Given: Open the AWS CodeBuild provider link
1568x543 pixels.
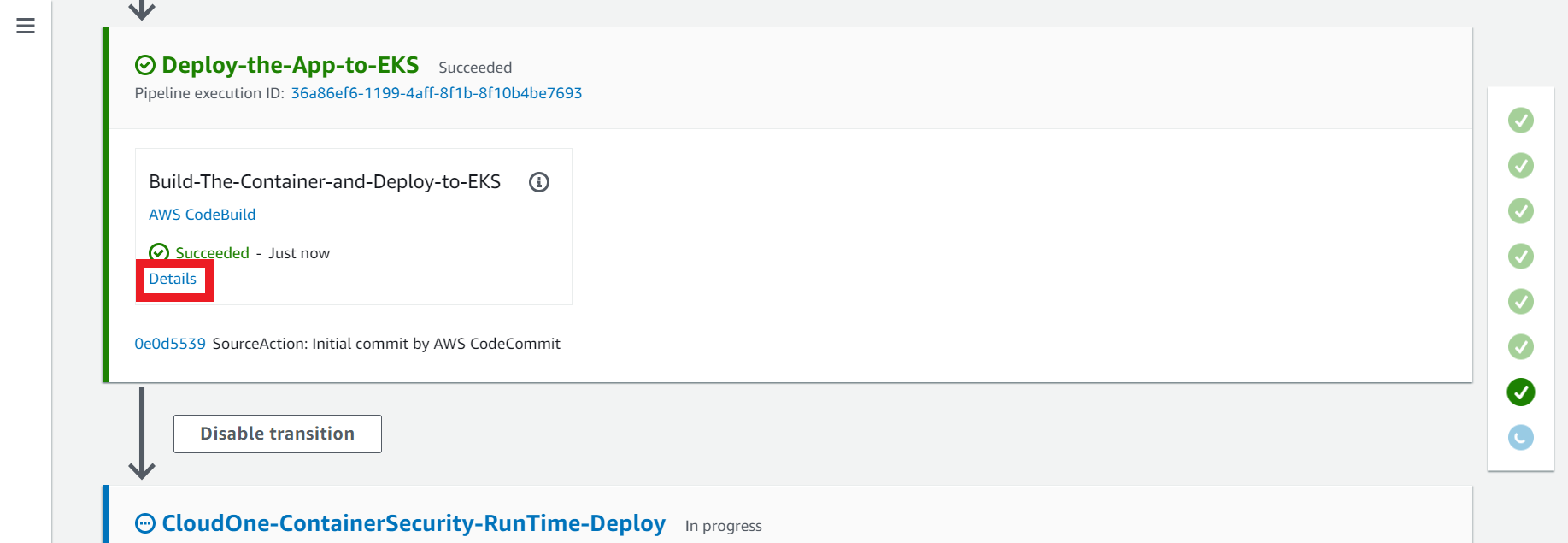Looking at the screenshot, I should pyautogui.click(x=203, y=215).
